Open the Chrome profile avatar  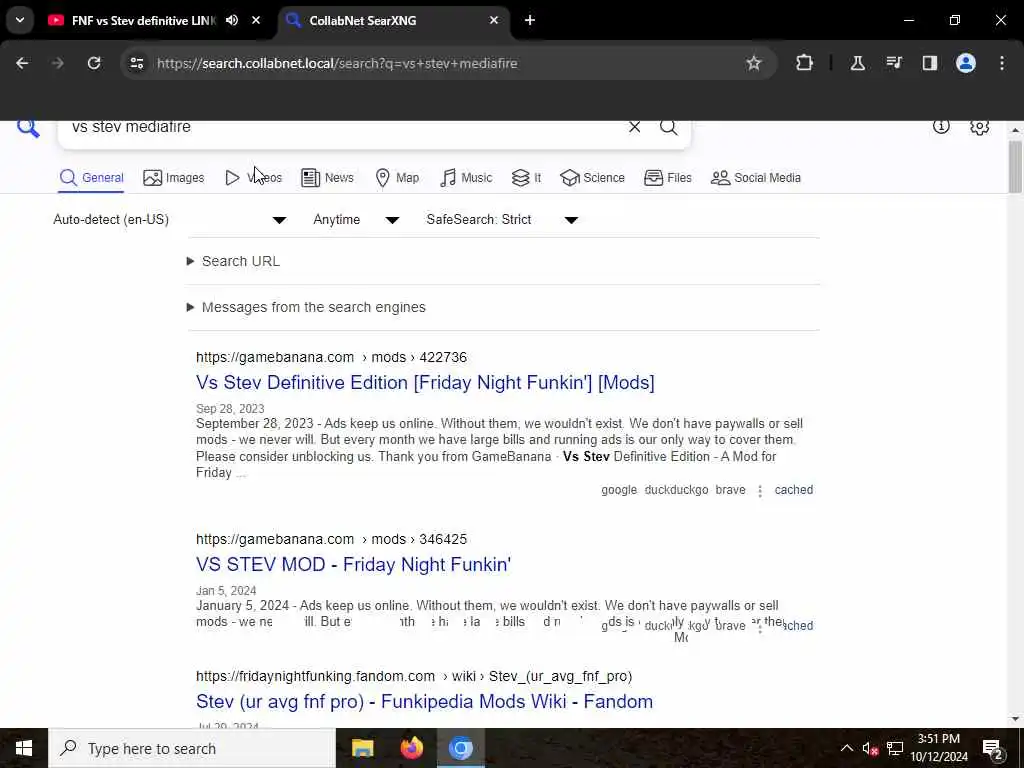966,63
